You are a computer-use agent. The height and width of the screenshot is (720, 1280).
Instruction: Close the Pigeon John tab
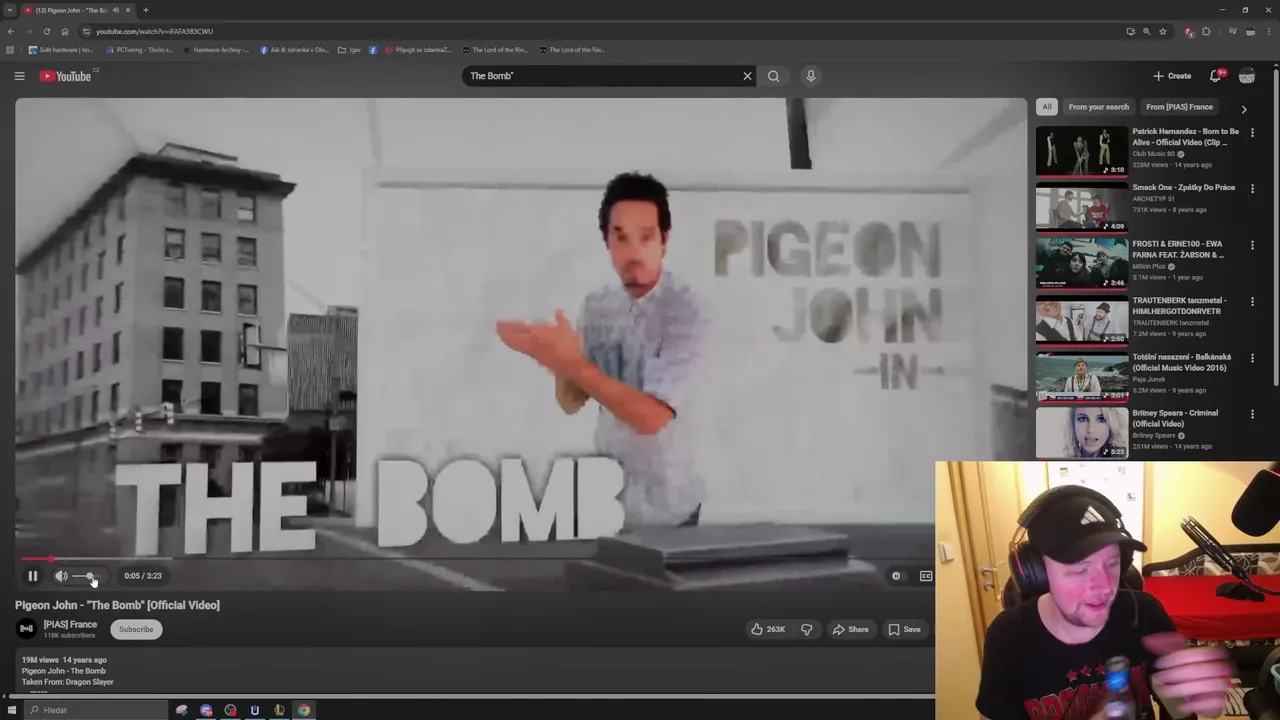point(128,10)
